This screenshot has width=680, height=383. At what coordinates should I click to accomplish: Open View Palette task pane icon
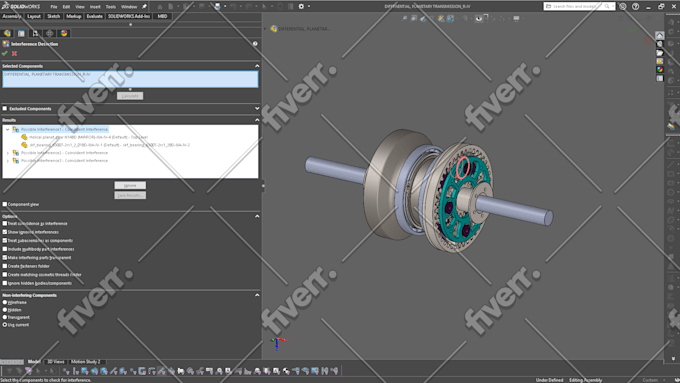click(660, 61)
